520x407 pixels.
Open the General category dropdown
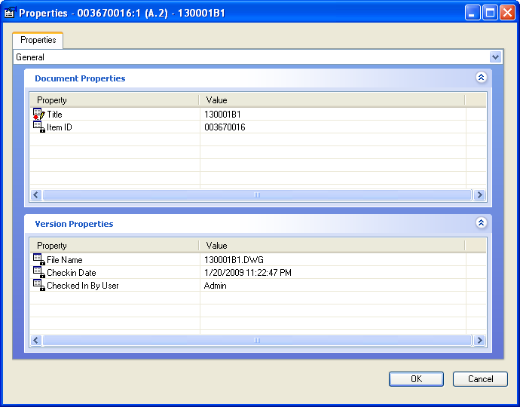pos(495,57)
